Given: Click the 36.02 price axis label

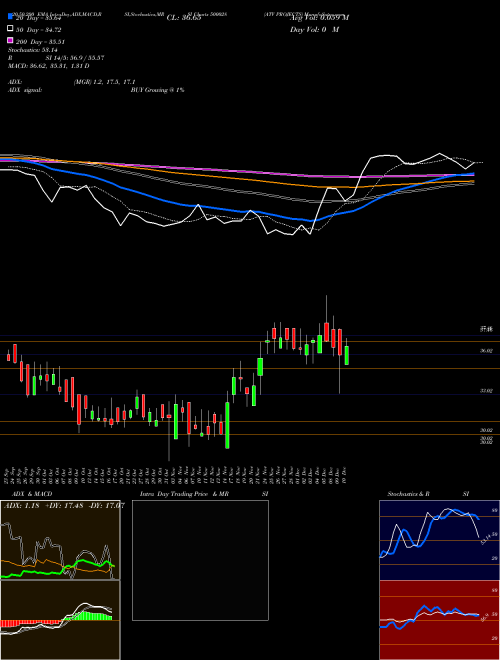Looking at the screenshot, I should [487, 351].
